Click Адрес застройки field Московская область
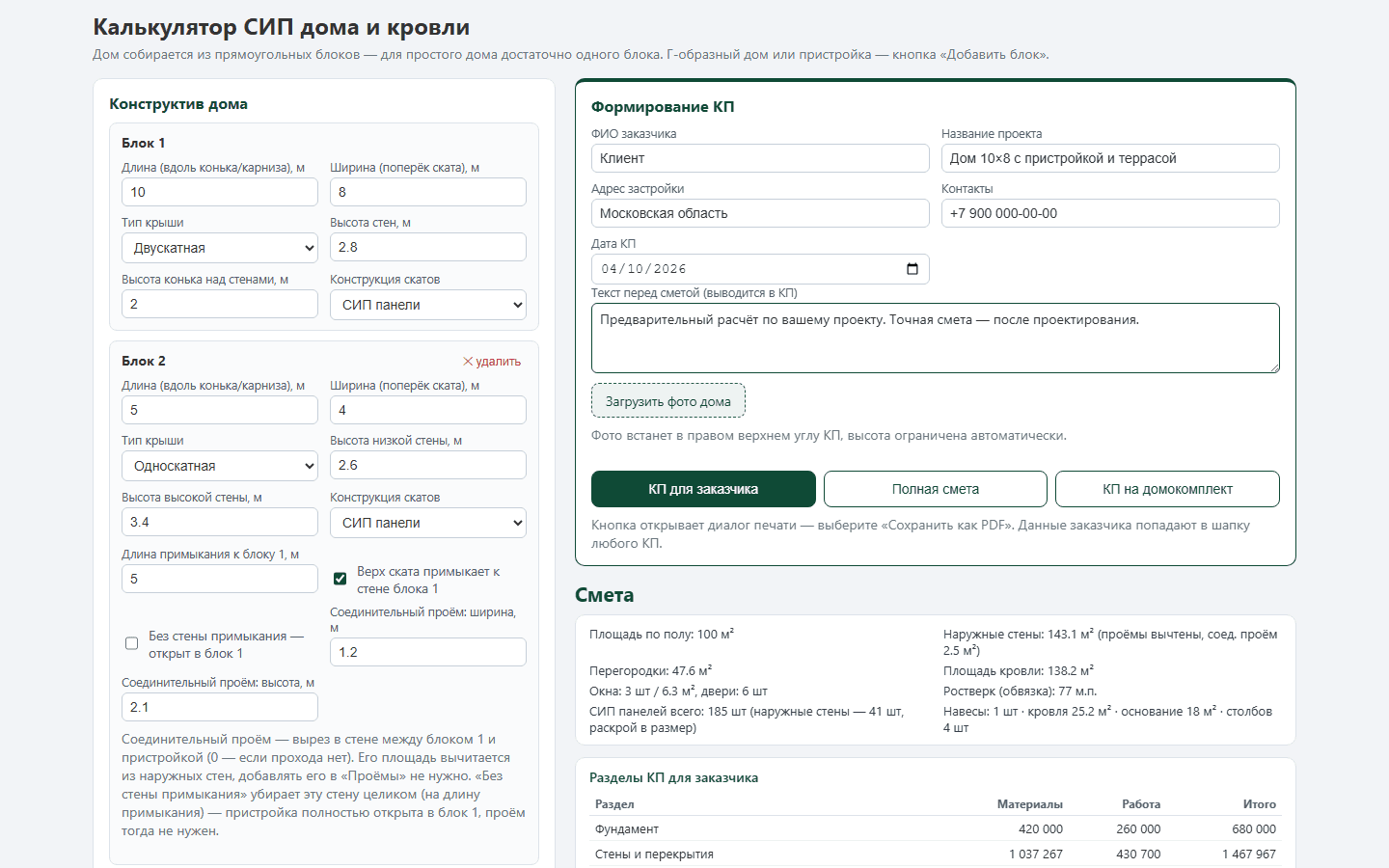The image size is (1389, 868). tap(760, 213)
